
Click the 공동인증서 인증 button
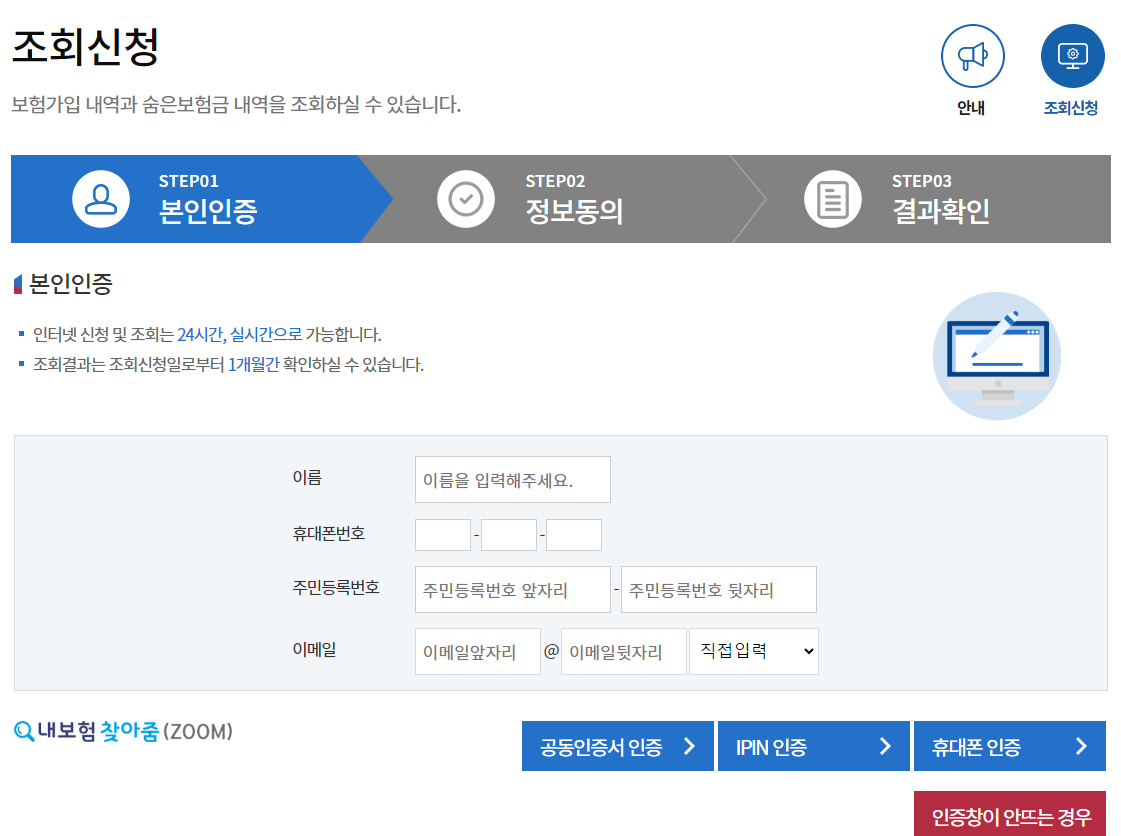[618, 746]
